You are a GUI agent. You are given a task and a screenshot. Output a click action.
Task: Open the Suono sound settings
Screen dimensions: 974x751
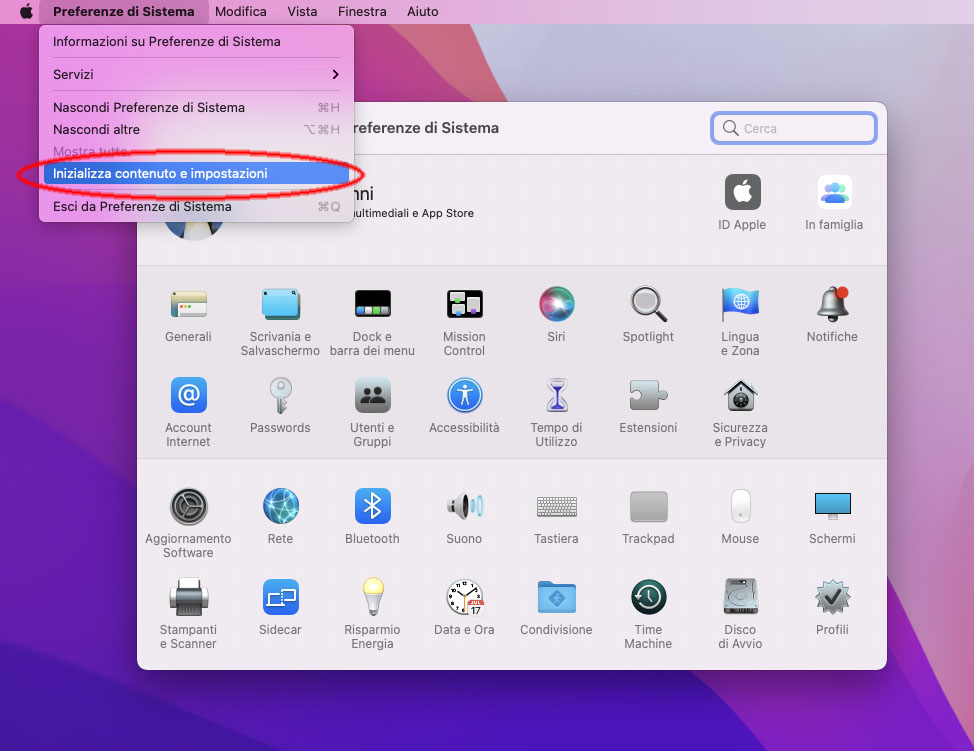[x=464, y=506]
